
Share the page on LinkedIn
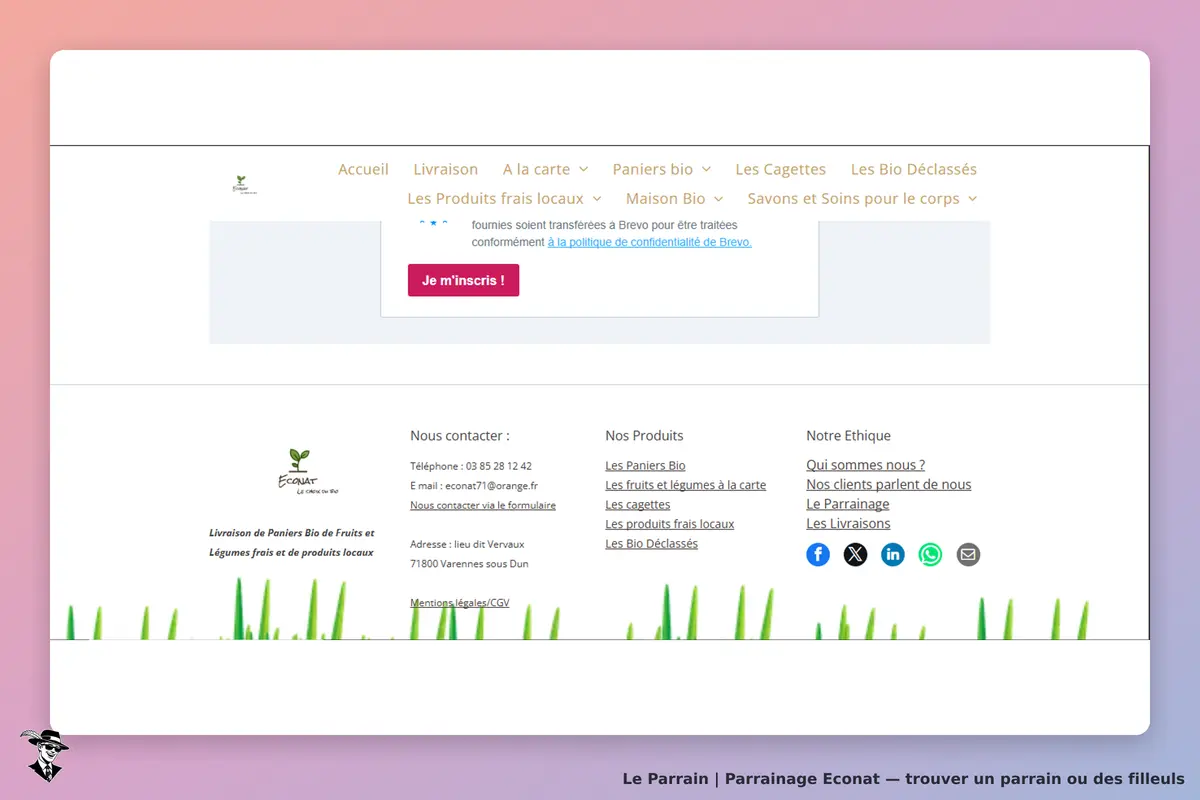[x=893, y=554]
